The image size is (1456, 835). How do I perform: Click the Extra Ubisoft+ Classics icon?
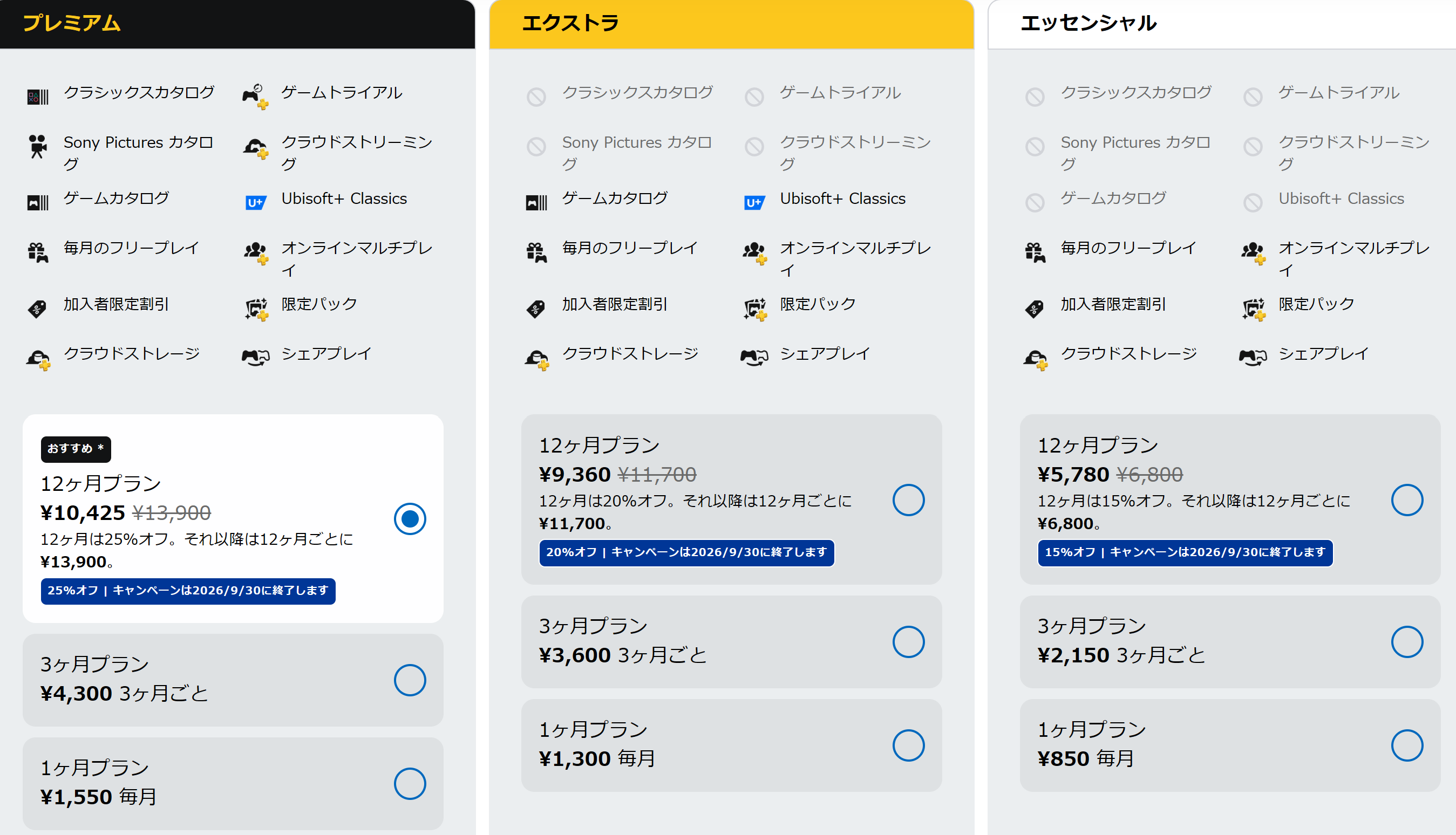coord(754,202)
